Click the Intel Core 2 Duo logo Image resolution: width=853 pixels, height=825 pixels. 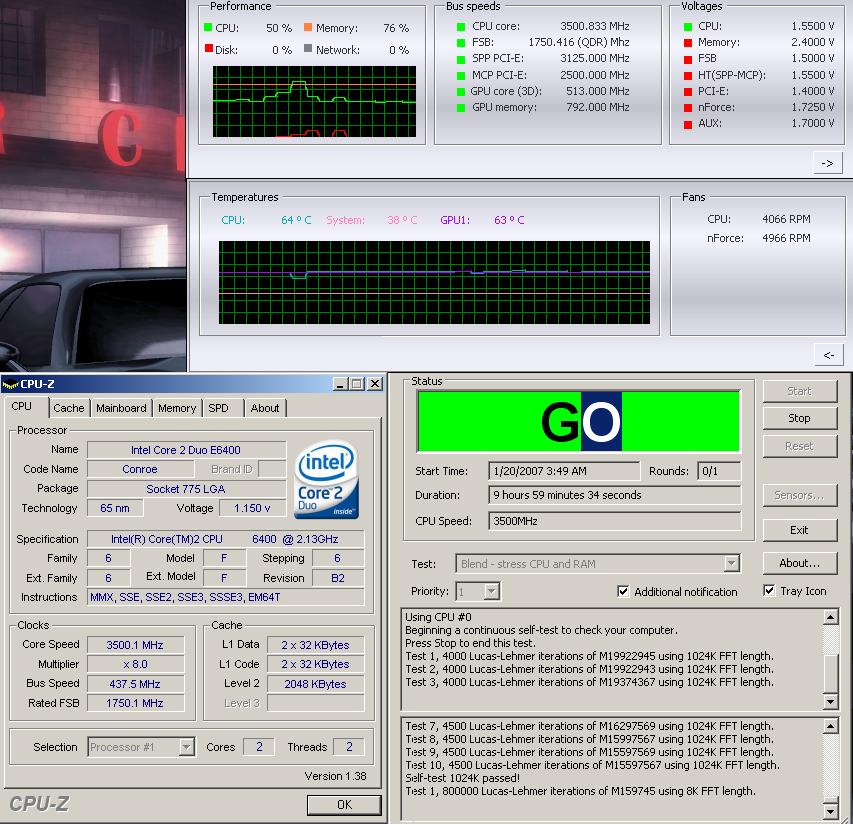[x=326, y=479]
